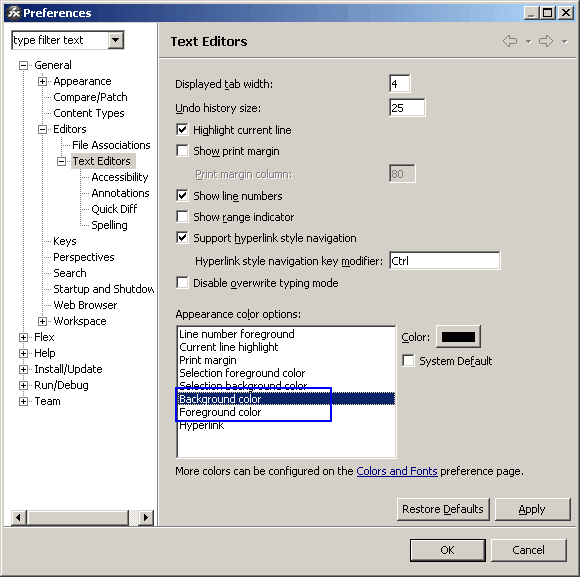
Task: Open the back history dropdown arrow
Action: tap(529, 42)
